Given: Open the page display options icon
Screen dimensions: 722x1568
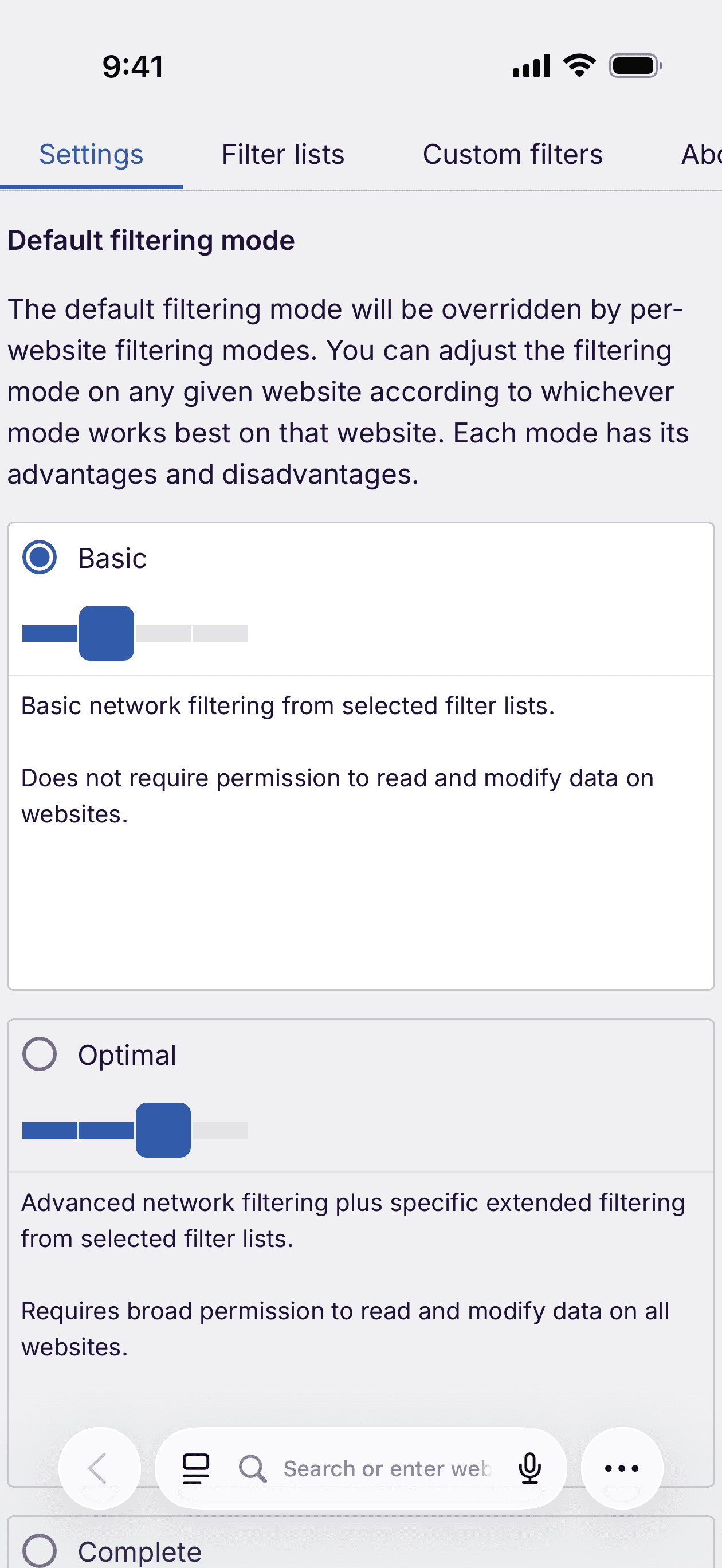Looking at the screenshot, I should (x=196, y=1468).
